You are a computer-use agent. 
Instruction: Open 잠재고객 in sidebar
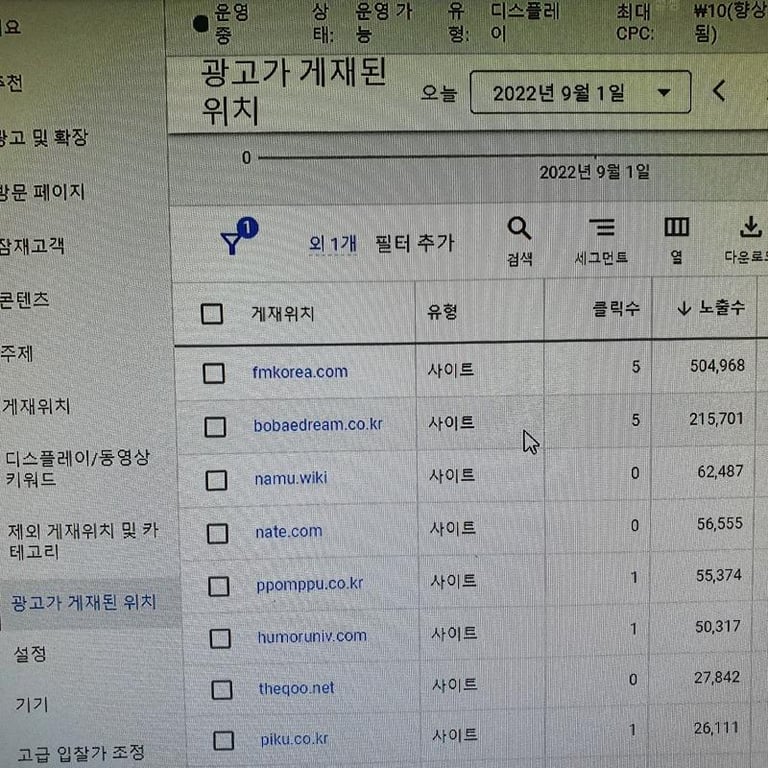(x=32, y=246)
